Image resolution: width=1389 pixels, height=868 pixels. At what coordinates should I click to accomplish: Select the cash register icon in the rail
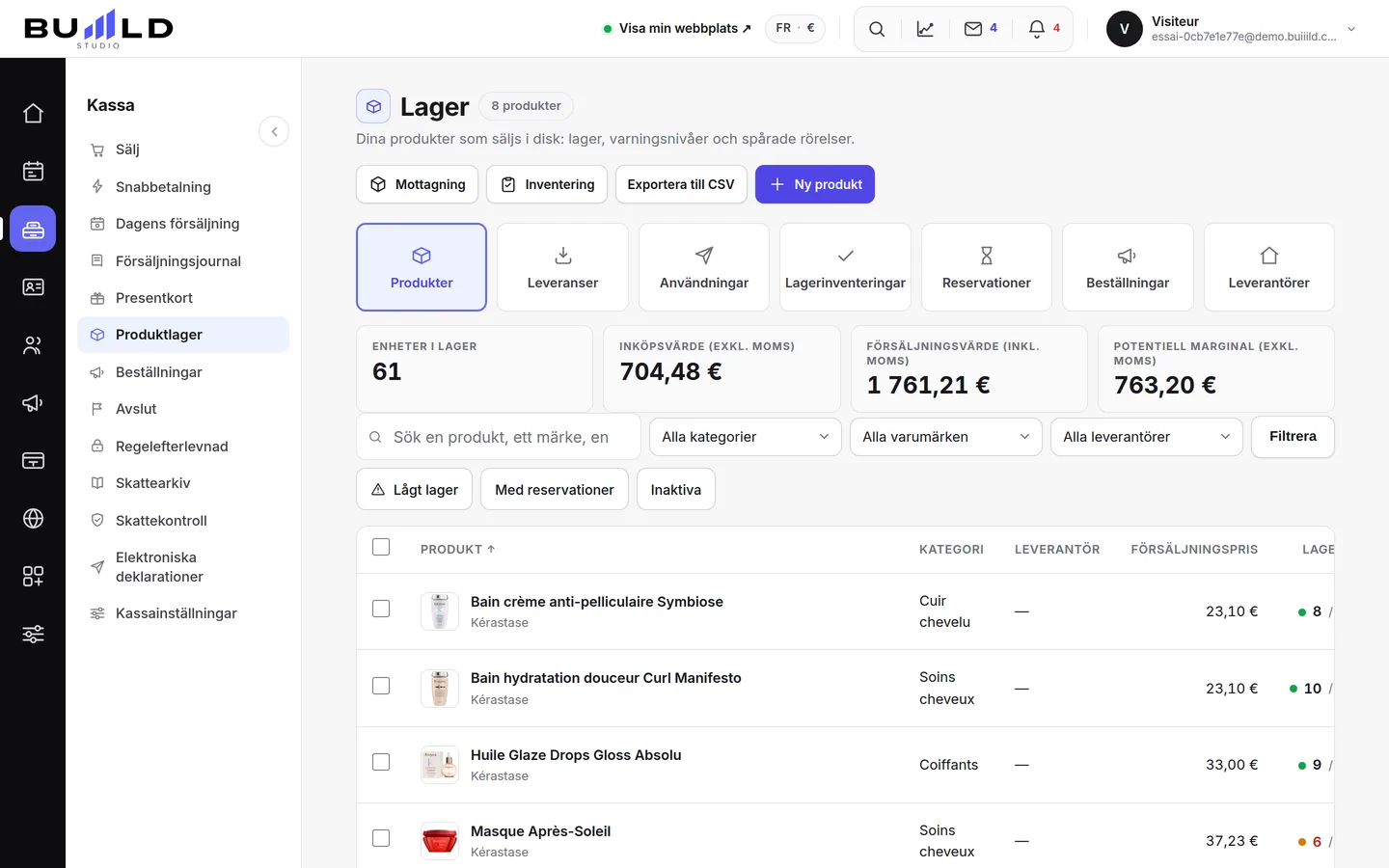(x=33, y=230)
